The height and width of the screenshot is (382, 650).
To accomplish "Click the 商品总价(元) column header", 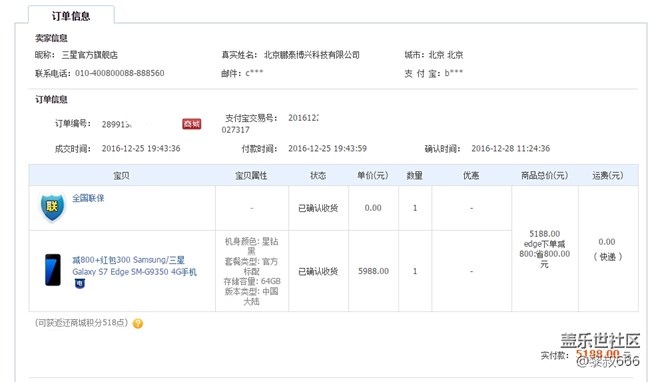I will [x=544, y=175].
